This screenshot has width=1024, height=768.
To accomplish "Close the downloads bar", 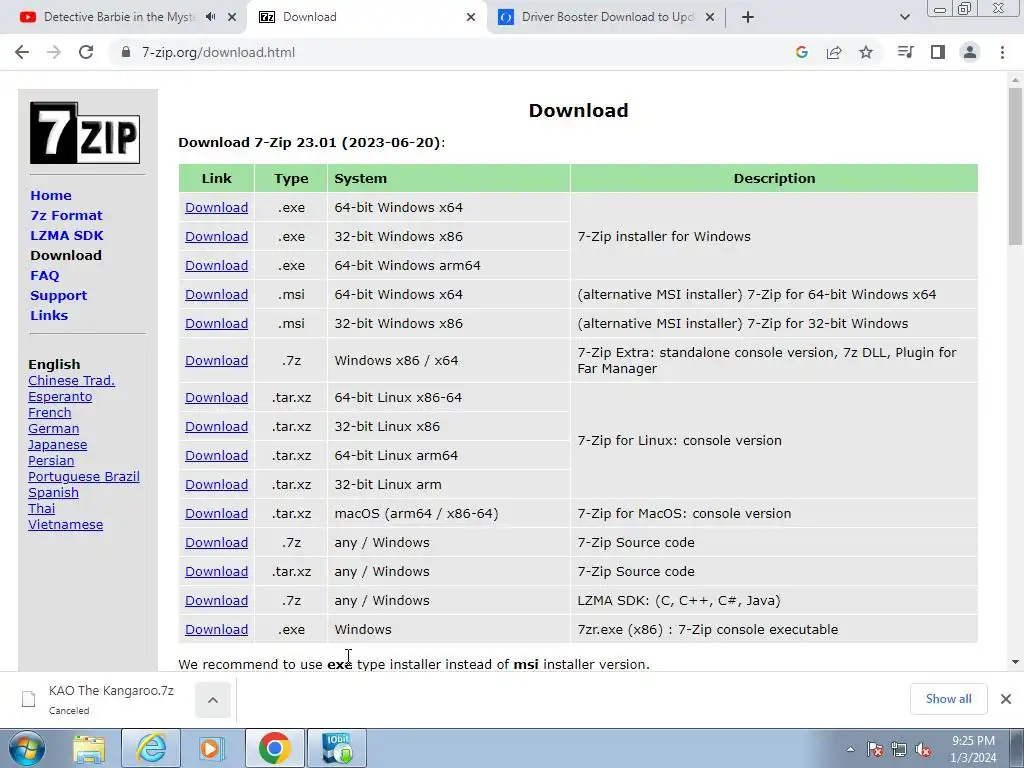I will tap(1006, 699).
